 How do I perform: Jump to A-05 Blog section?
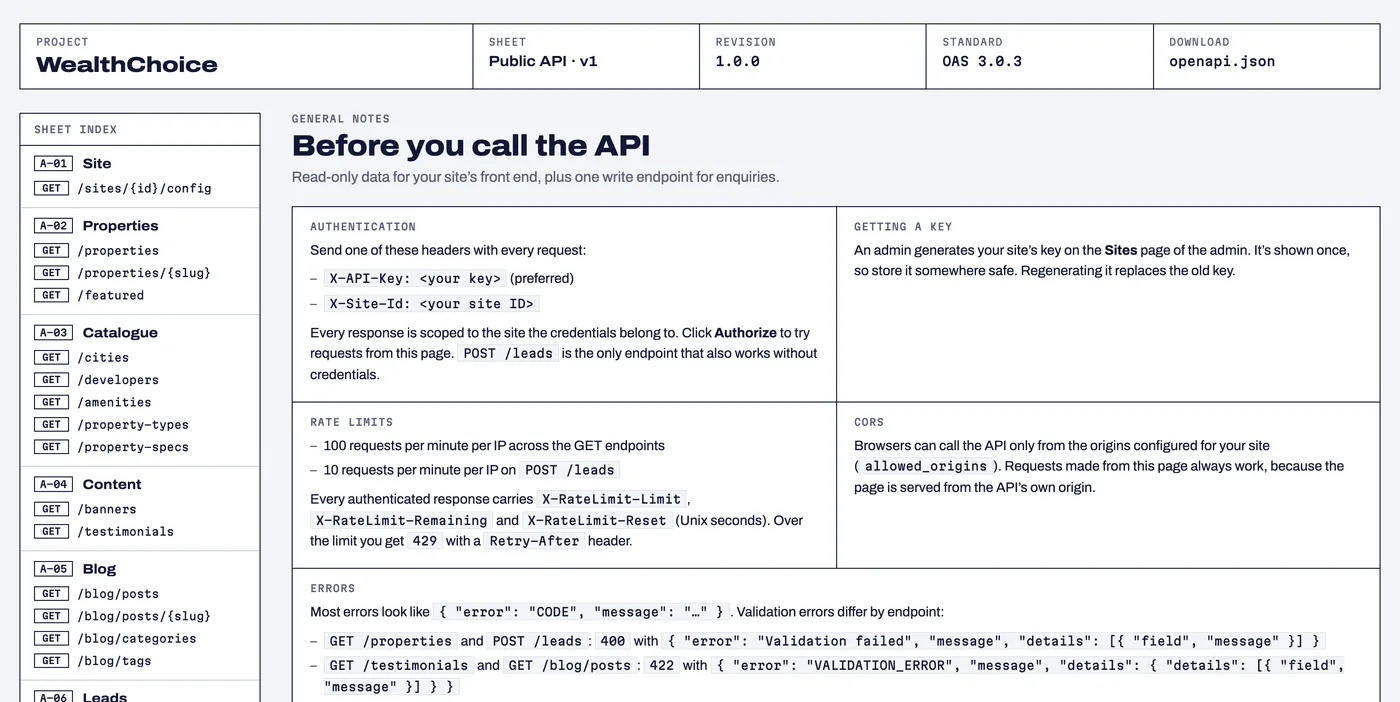[x=75, y=569]
